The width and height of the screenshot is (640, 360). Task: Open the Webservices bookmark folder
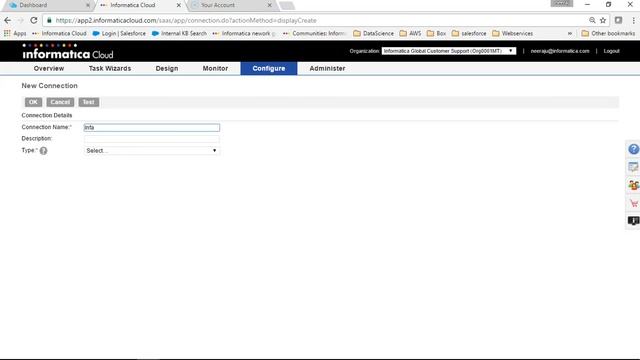512,33
